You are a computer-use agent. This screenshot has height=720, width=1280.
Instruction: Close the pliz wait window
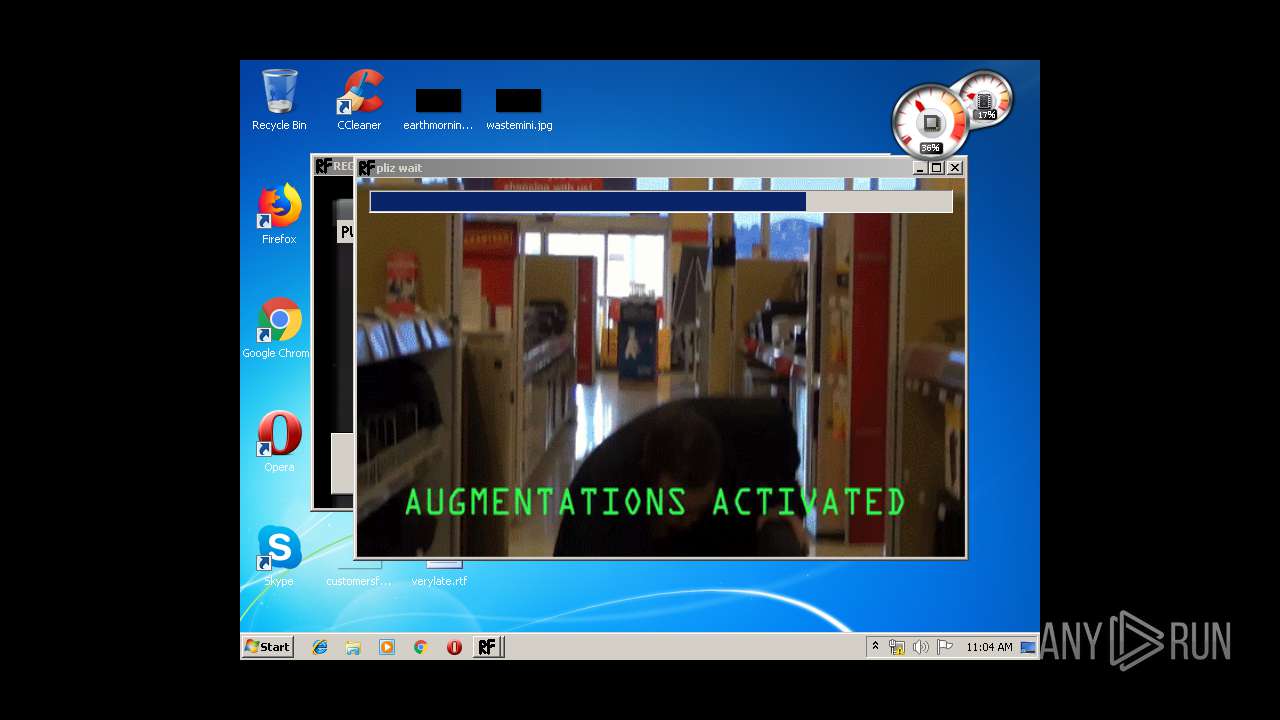click(955, 168)
